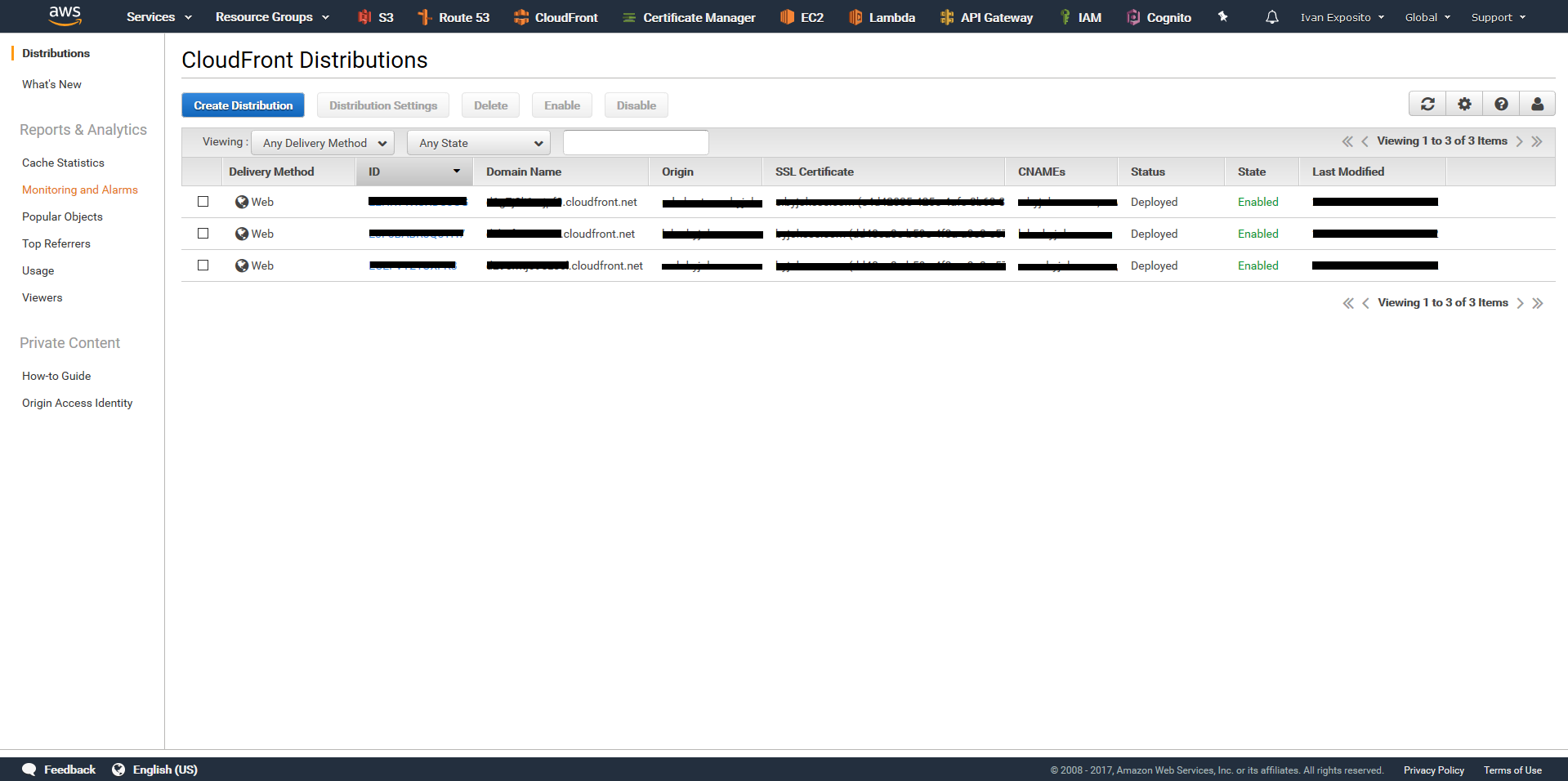Viewport: 1568px width, 781px height.
Task: Open Monitoring and Alarms page
Action: click(x=80, y=190)
